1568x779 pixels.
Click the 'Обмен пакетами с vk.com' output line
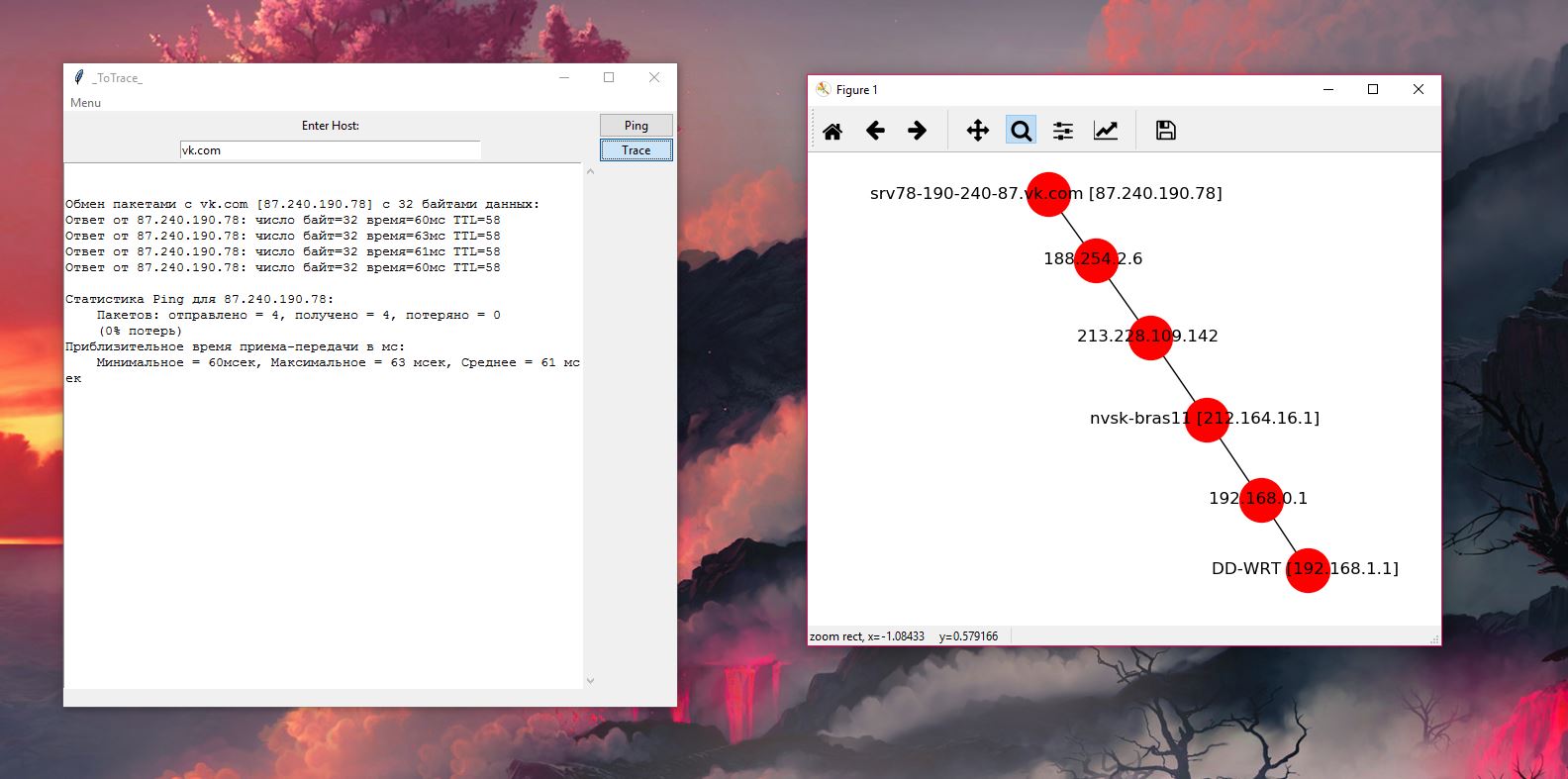point(303,204)
